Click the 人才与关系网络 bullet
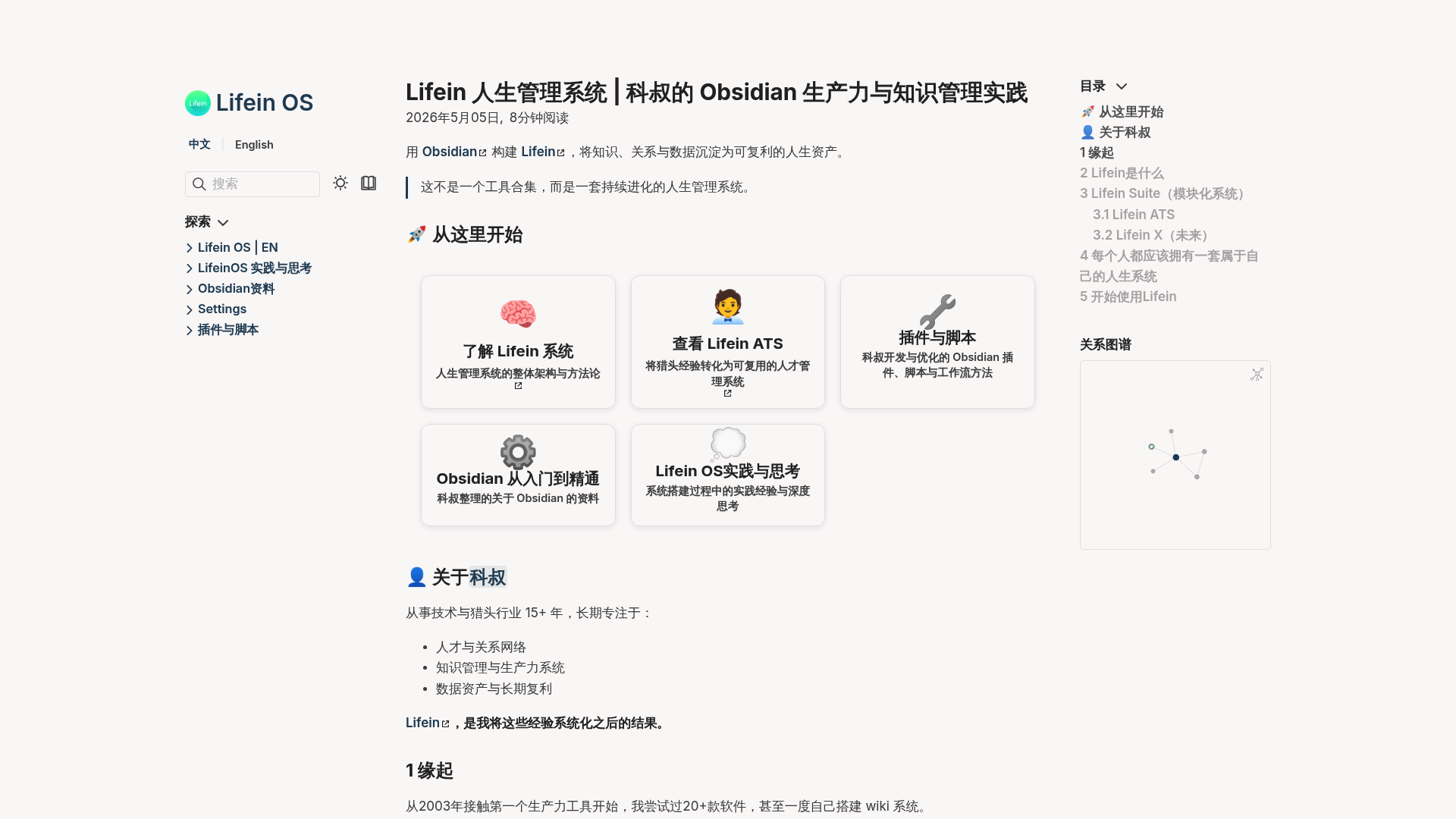The image size is (1456, 819). point(481,647)
